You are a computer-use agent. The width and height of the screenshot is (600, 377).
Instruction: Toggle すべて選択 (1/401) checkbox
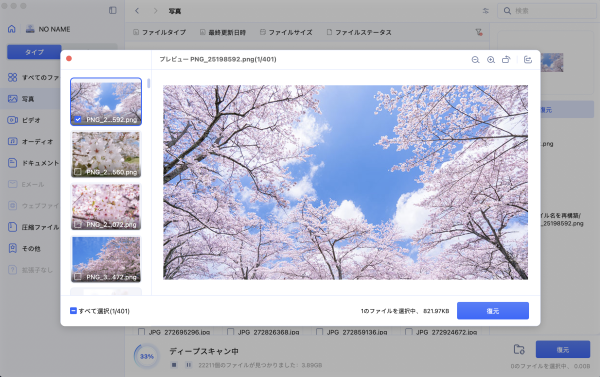pos(73,310)
